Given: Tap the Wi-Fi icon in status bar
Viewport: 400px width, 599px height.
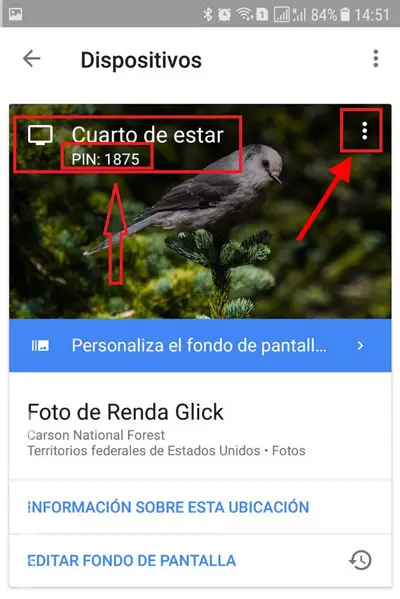Looking at the screenshot, I should click(245, 15).
